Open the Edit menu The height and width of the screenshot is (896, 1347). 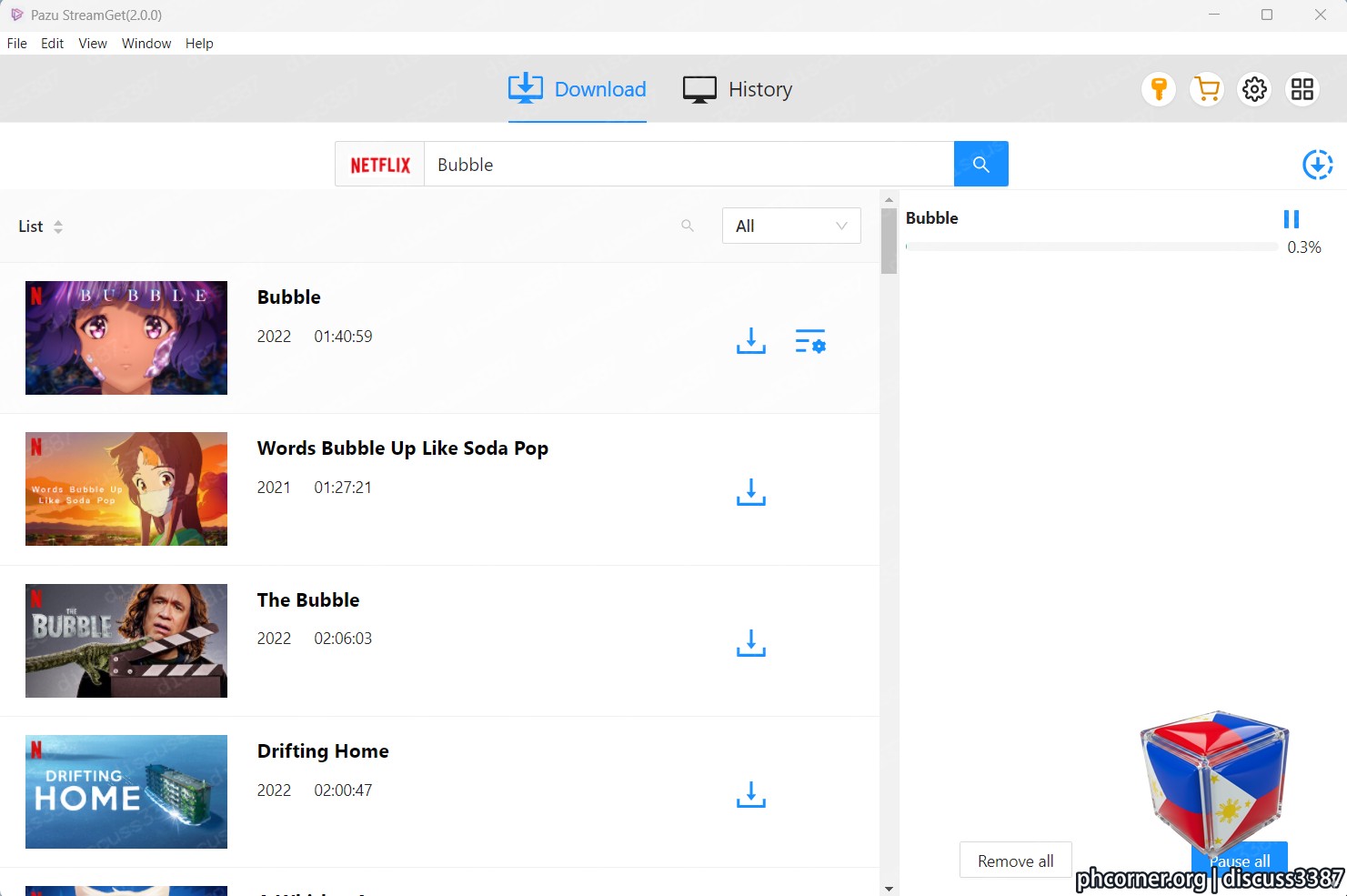(52, 44)
